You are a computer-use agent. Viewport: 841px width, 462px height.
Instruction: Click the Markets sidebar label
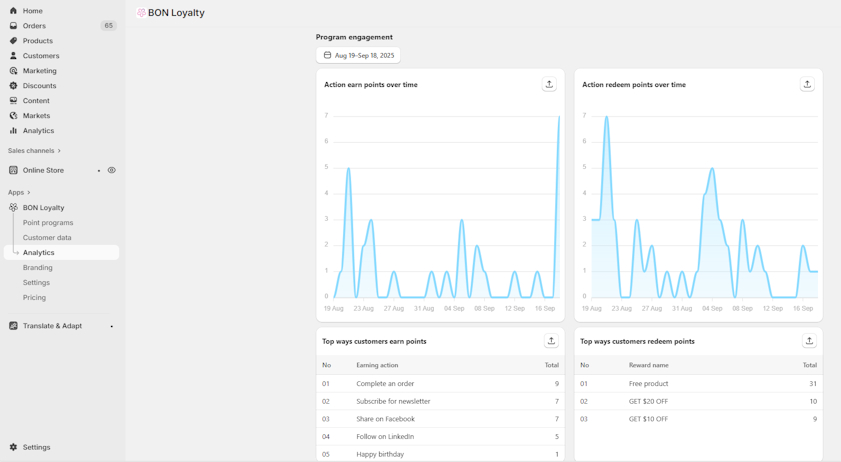[36, 116]
